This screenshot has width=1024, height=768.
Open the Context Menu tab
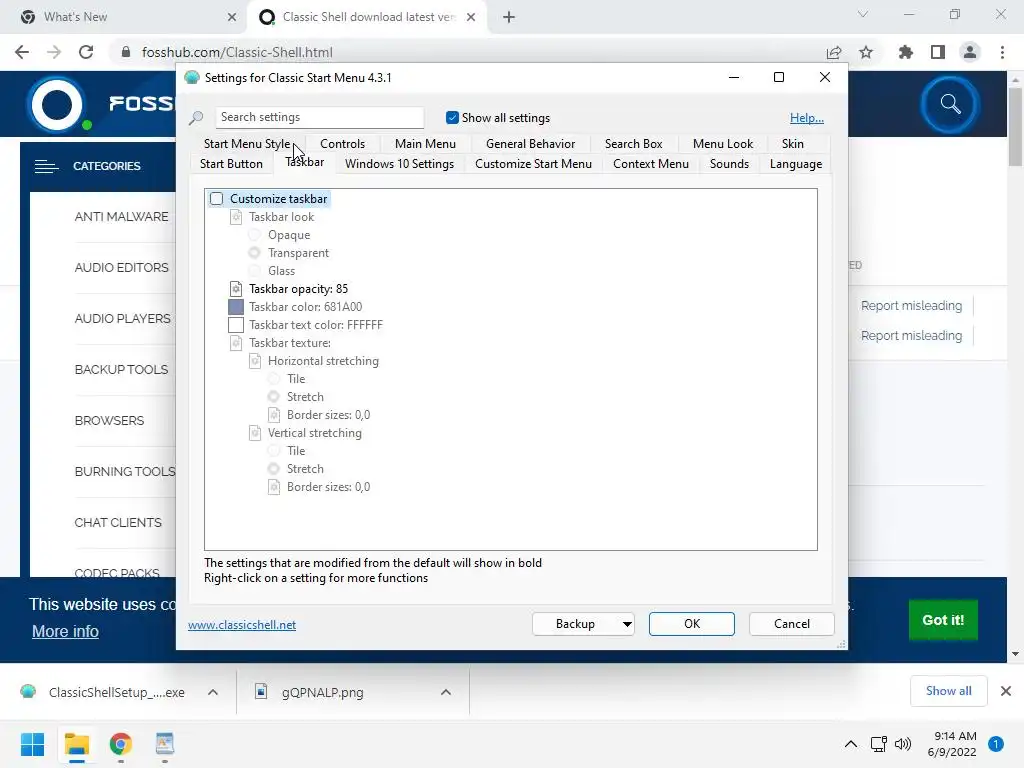(x=650, y=164)
